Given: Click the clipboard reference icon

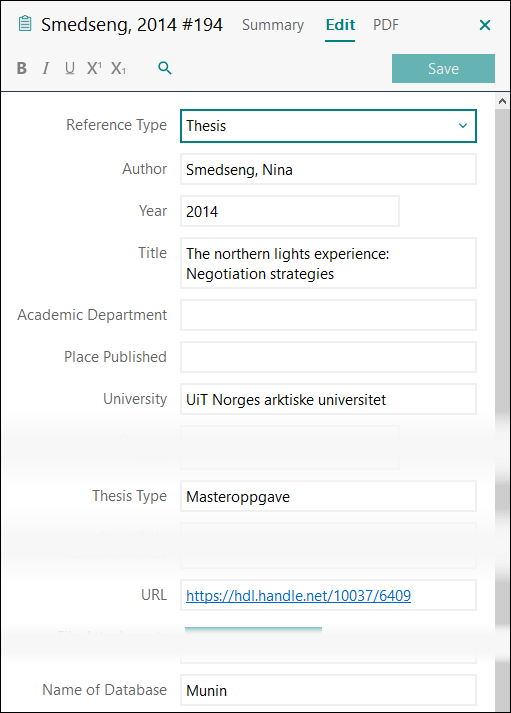Looking at the screenshot, I should [x=25, y=24].
